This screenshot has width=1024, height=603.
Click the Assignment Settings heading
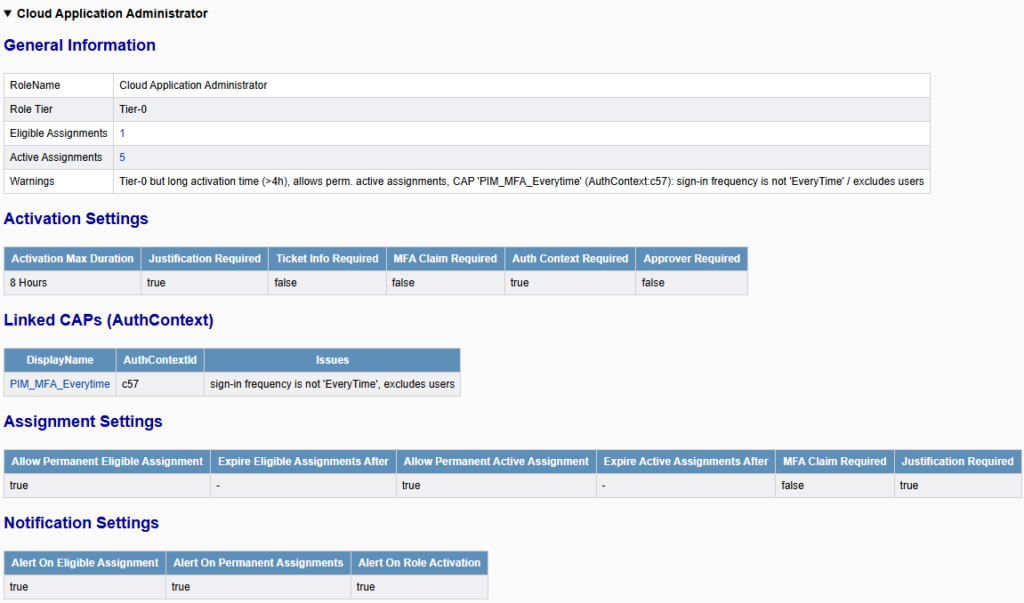click(x=83, y=421)
